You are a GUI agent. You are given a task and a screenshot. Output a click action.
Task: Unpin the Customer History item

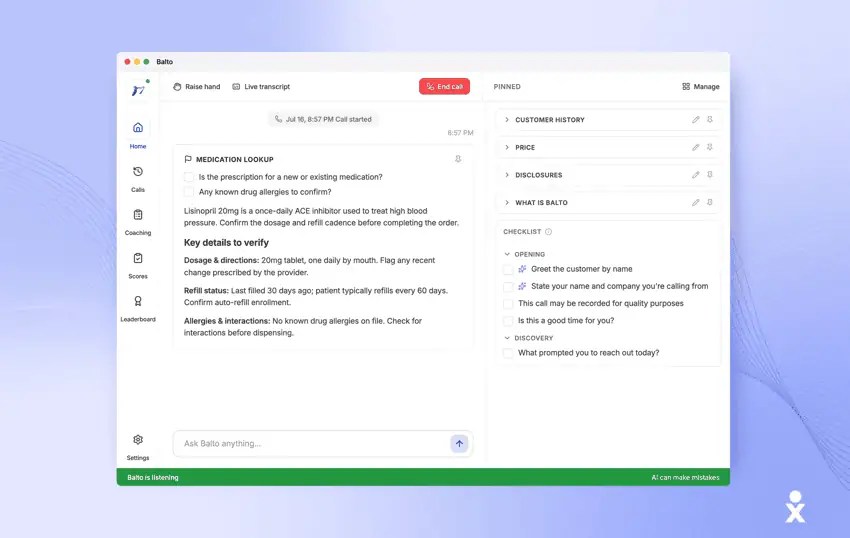710,119
